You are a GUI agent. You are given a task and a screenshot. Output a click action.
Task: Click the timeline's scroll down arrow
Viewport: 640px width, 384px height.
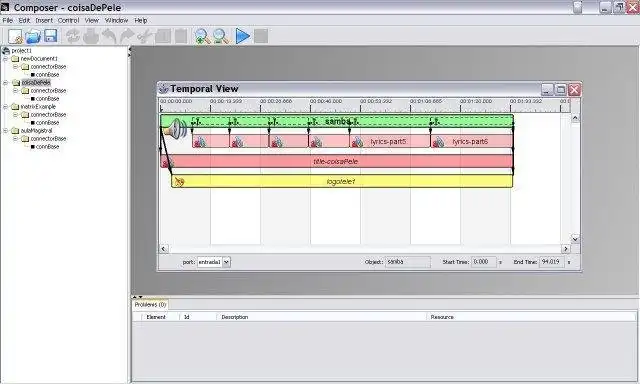tap(575, 239)
